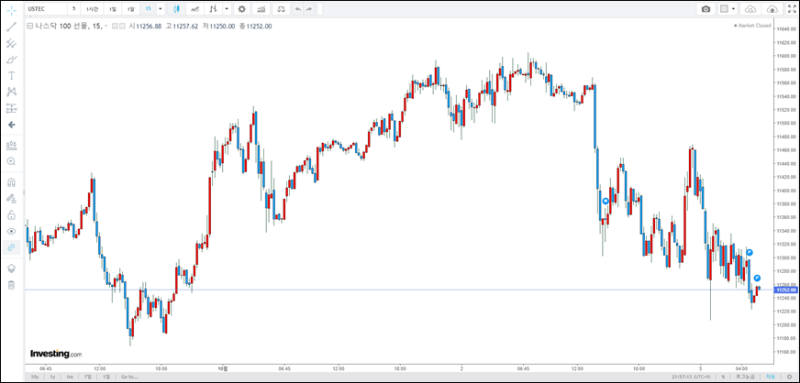Viewport: 800px width, 383px height.
Task: Select the crosshair cursor tool
Action: coord(11,10)
